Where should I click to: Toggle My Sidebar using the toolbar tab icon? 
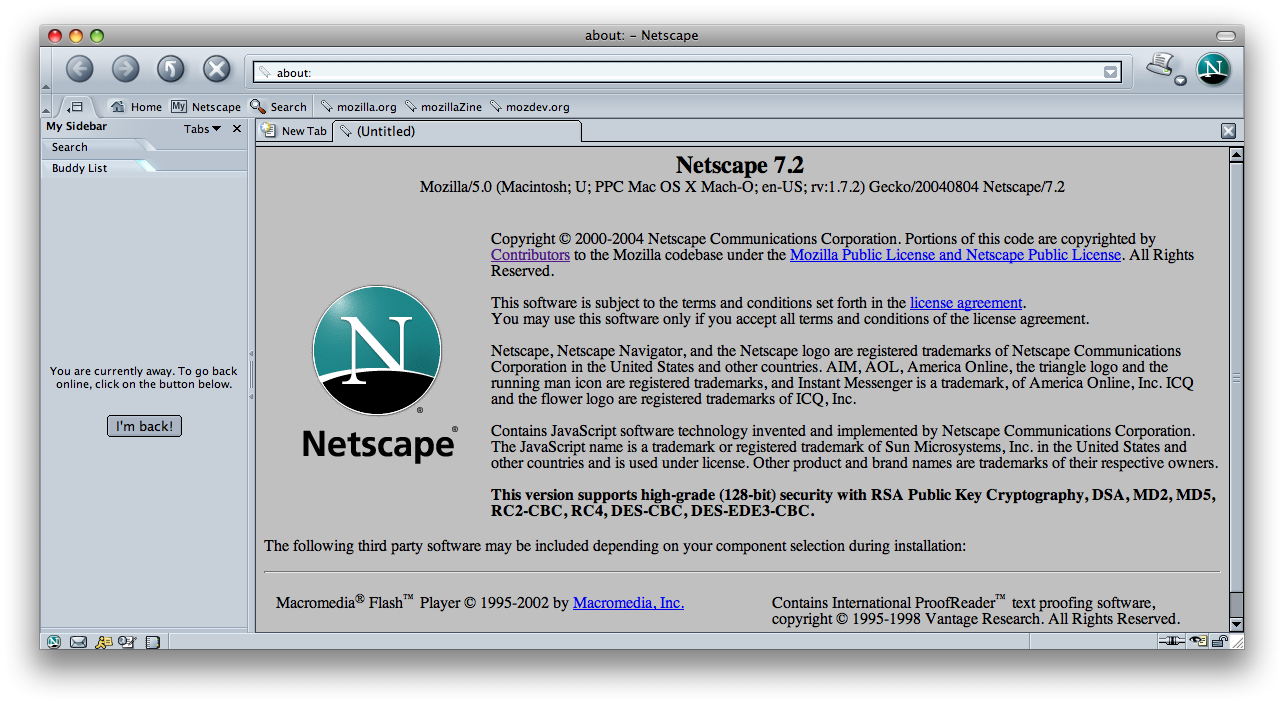pyautogui.click(x=76, y=106)
